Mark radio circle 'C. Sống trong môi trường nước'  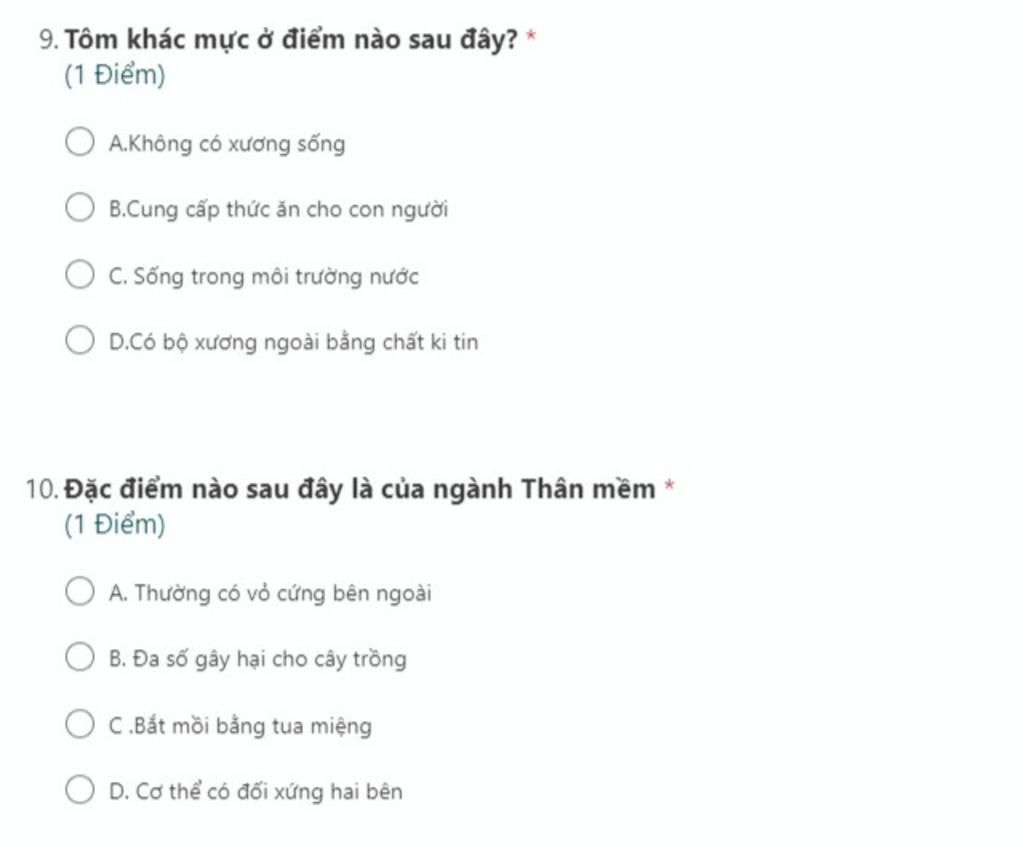click(x=80, y=275)
